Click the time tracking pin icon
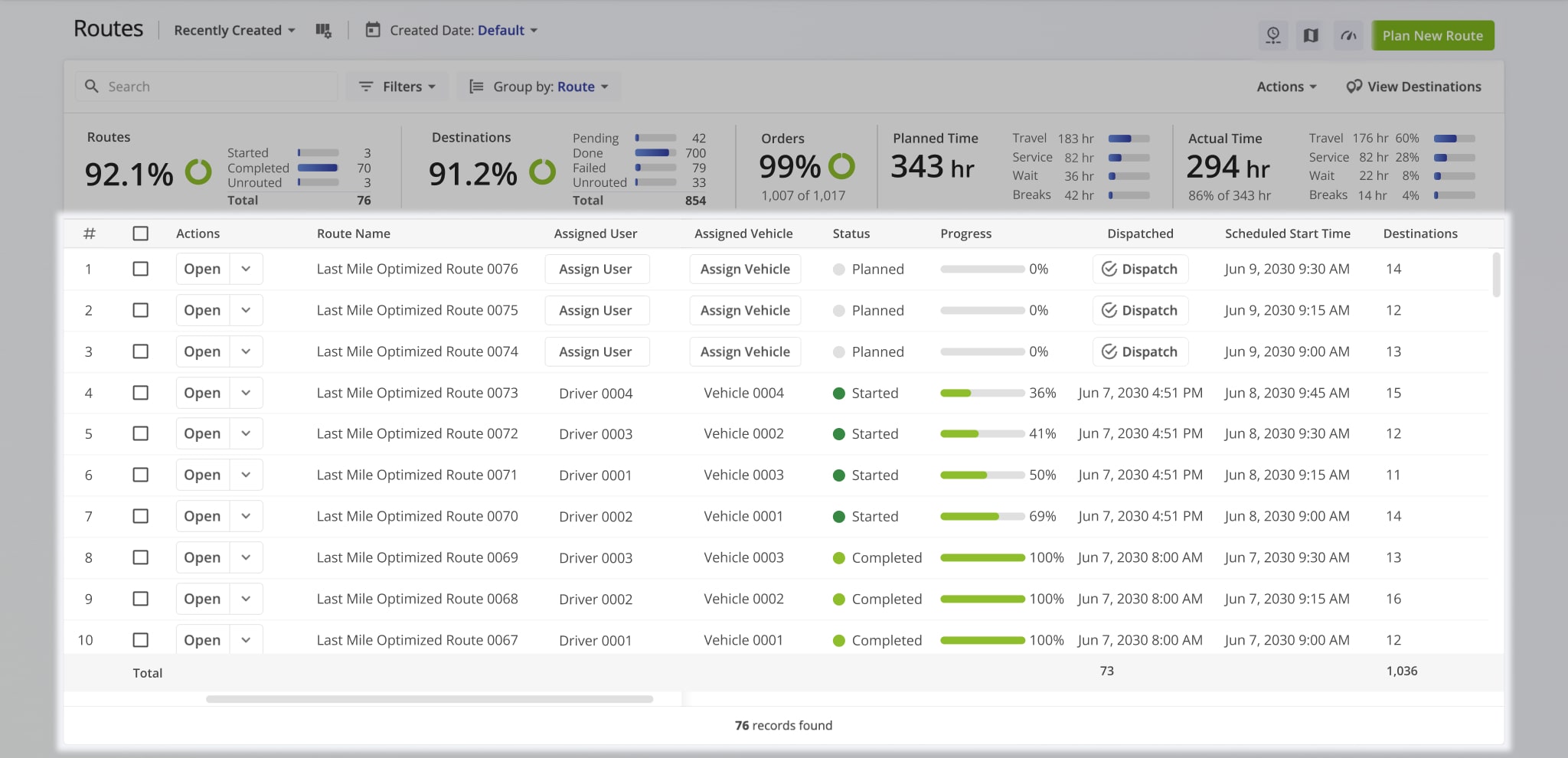This screenshot has height=758, width=1568. (x=1273, y=35)
